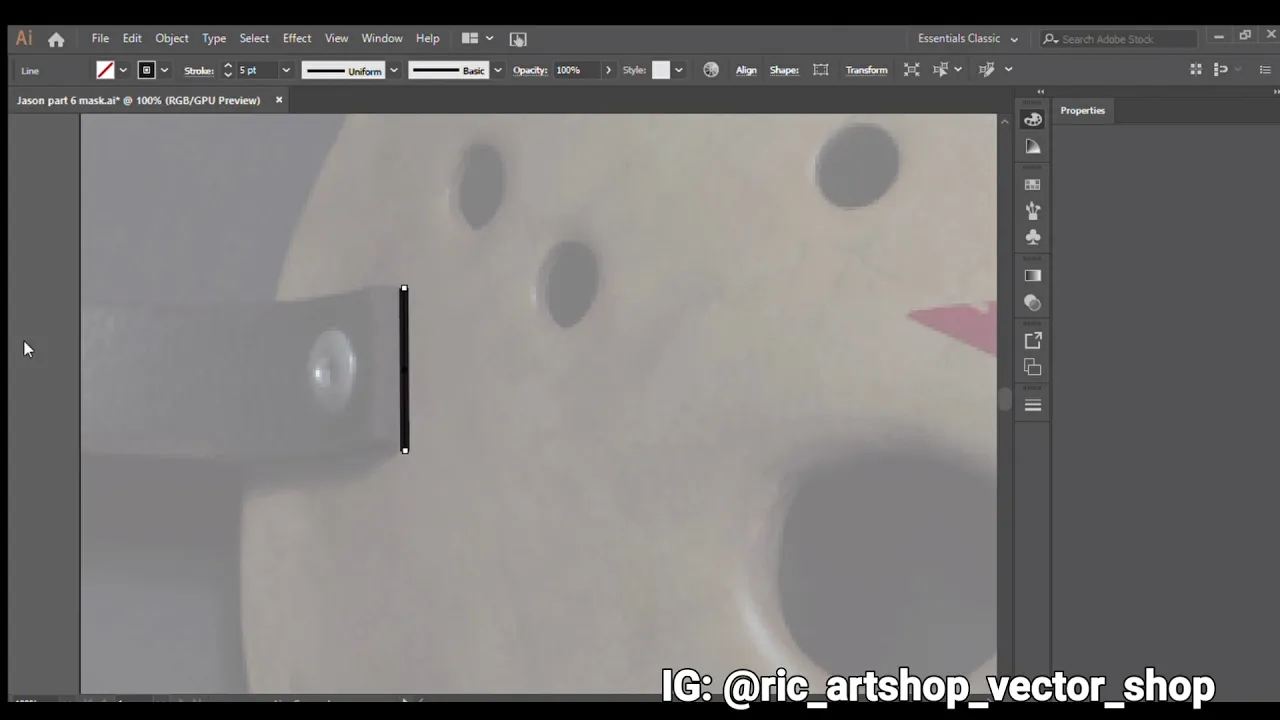Open the stroke weight dropdown
The height and width of the screenshot is (720, 1280).
[x=286, y=70]
